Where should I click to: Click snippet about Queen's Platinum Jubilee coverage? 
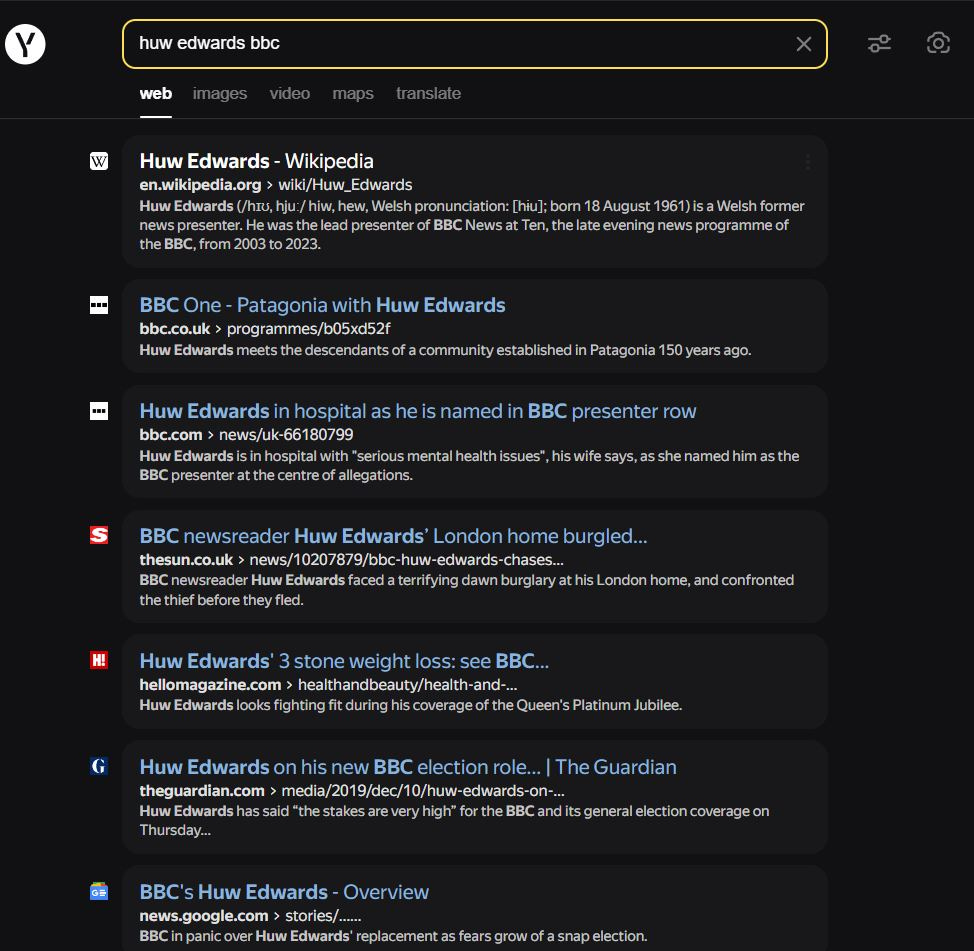point(411,705)
